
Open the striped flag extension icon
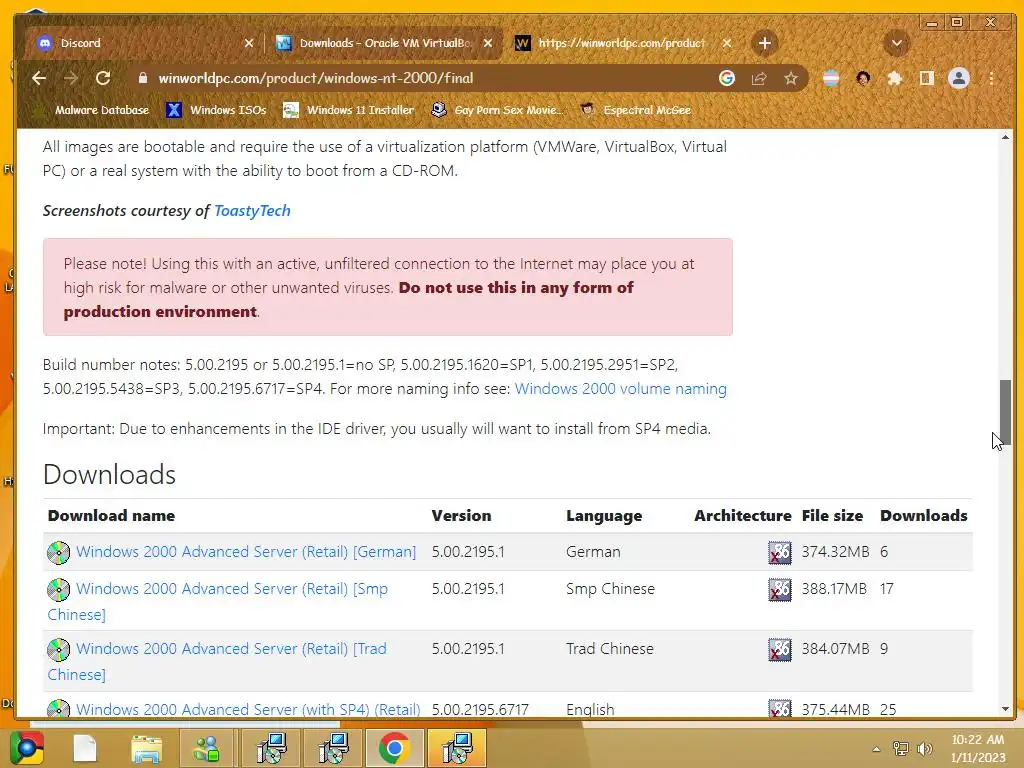pos(831,78)
